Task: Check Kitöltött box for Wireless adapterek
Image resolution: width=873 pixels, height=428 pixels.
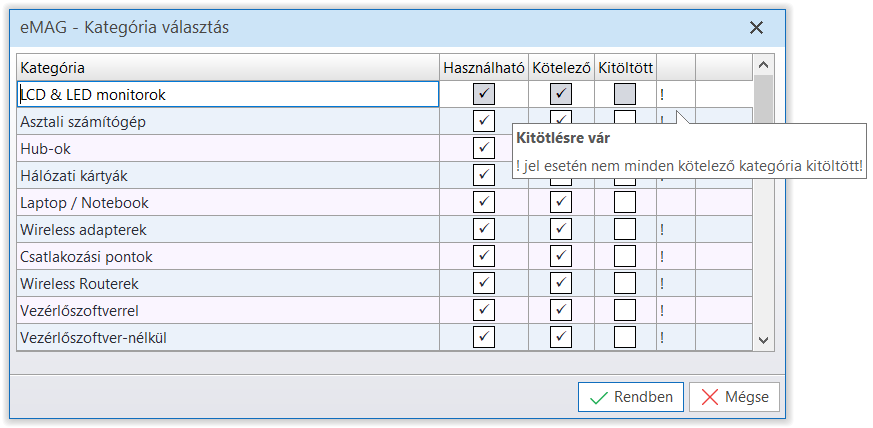Action: click(x=625, y=230)
